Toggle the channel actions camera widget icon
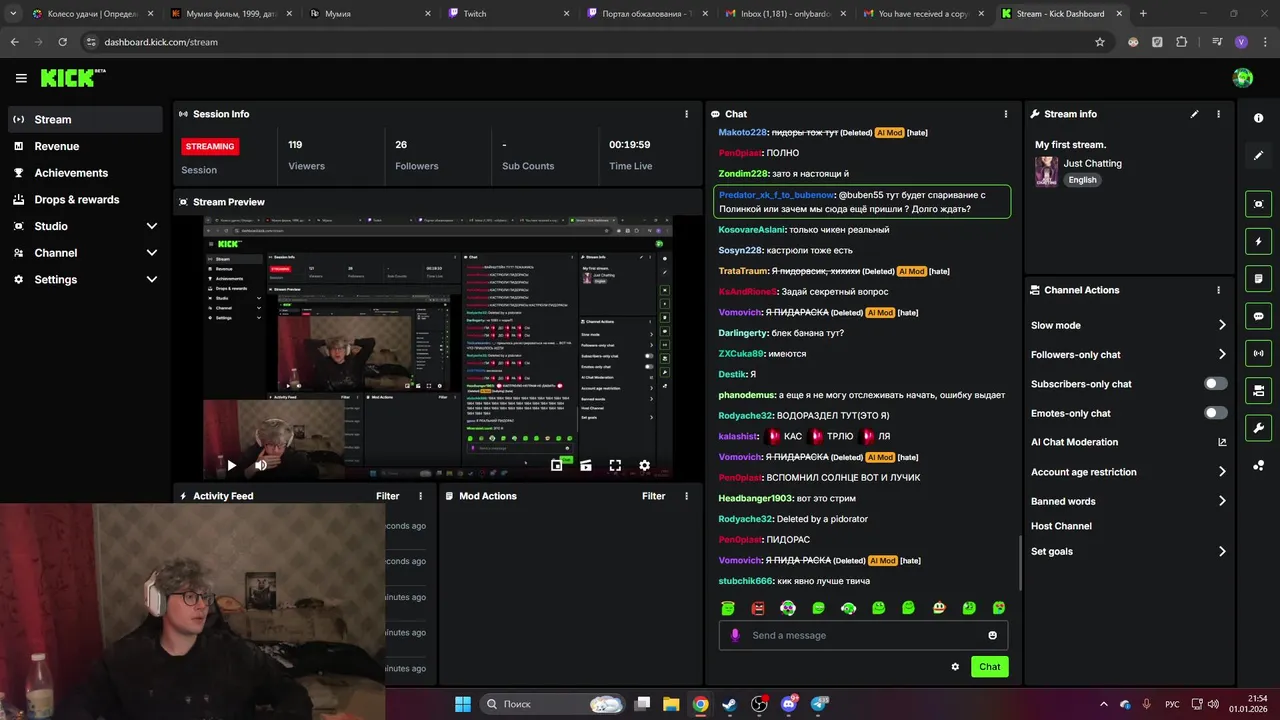1280x720 pixels. (1258, 390)
